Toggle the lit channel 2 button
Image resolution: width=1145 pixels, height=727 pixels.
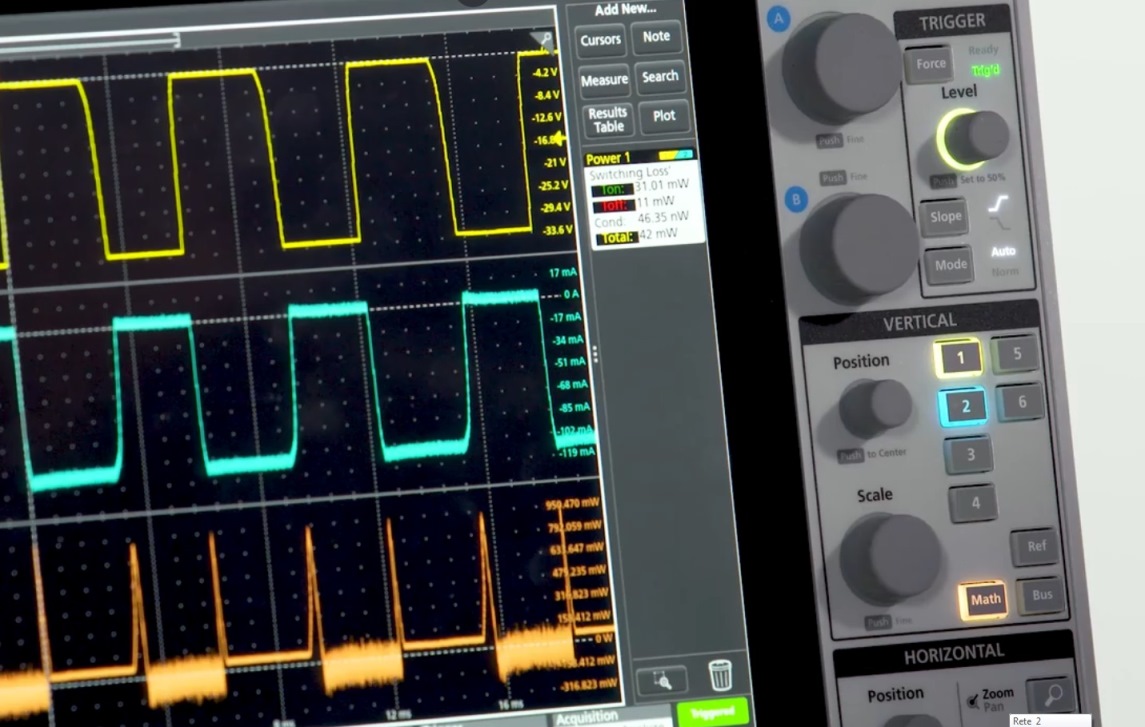click(x=964, y=407)
